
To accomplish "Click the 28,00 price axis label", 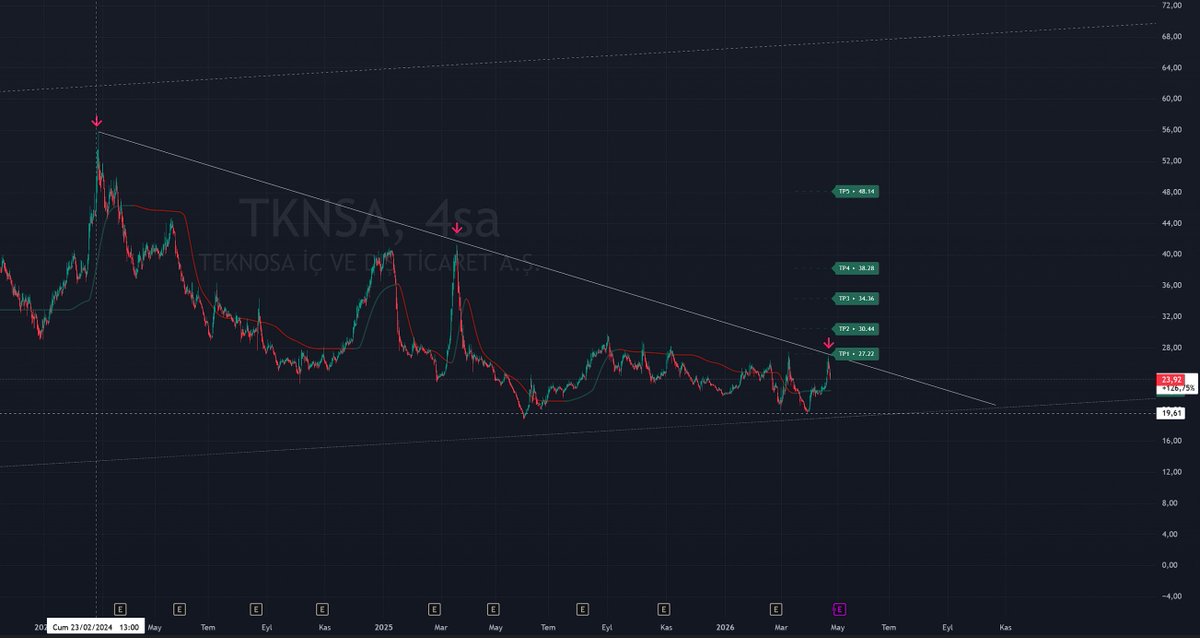I will [x=1172, y=347].
